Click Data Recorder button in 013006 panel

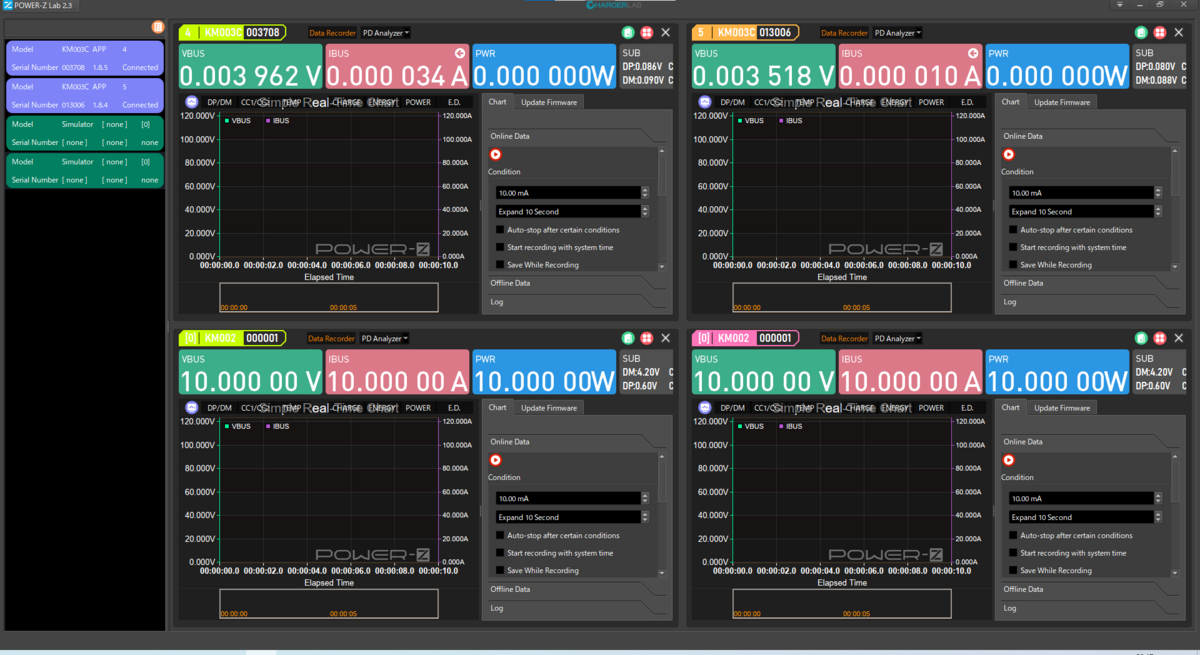(x=844, y=33)
